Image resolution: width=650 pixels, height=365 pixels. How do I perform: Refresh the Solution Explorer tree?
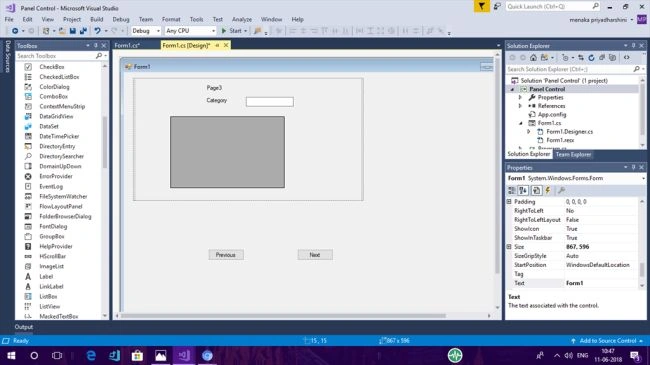591,58
